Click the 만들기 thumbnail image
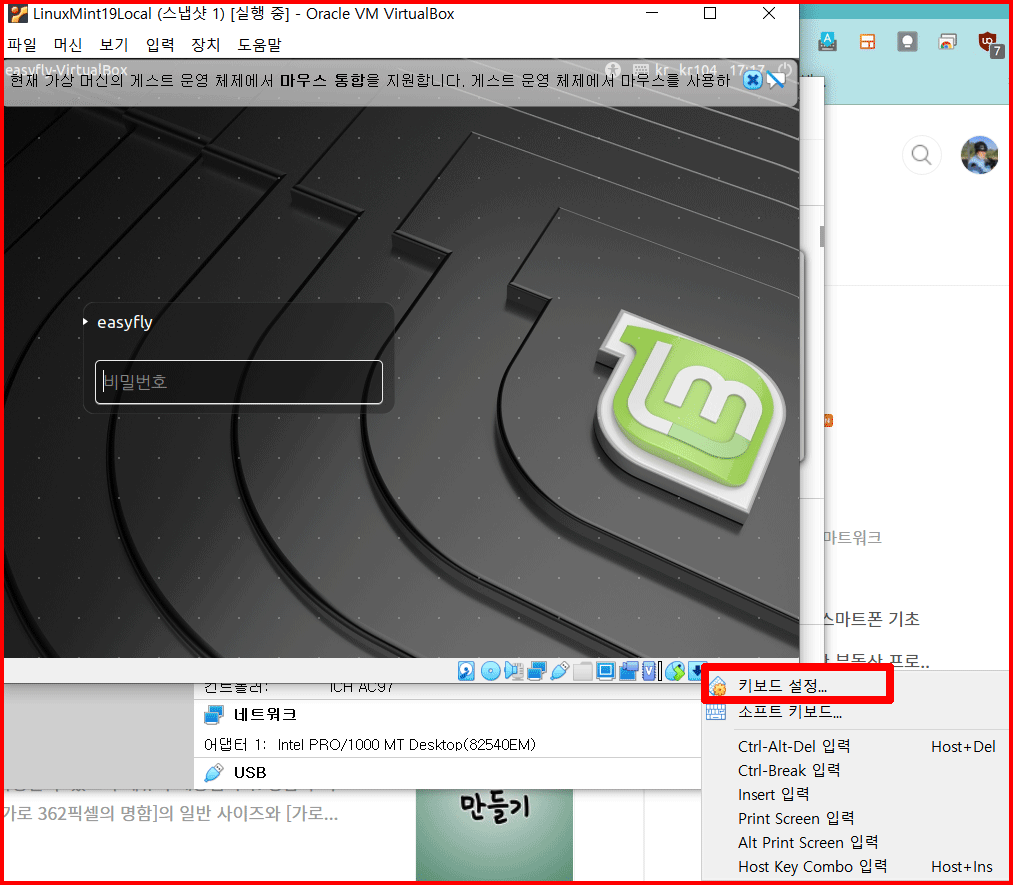The width and height of the screenshot is (1013, 885). coord(494,835)
